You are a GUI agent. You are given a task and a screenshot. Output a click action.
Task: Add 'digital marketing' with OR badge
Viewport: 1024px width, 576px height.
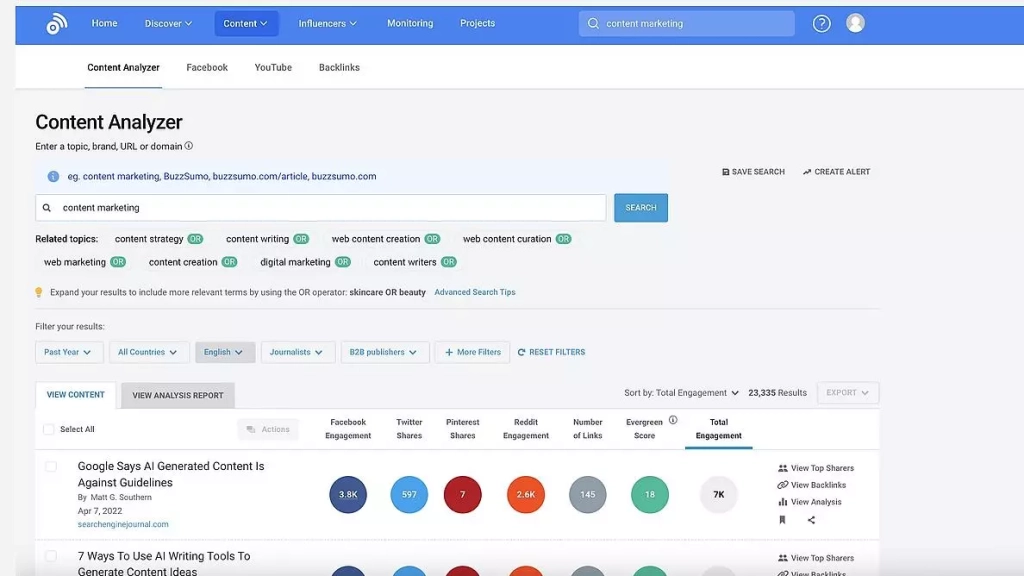(343, 262)
